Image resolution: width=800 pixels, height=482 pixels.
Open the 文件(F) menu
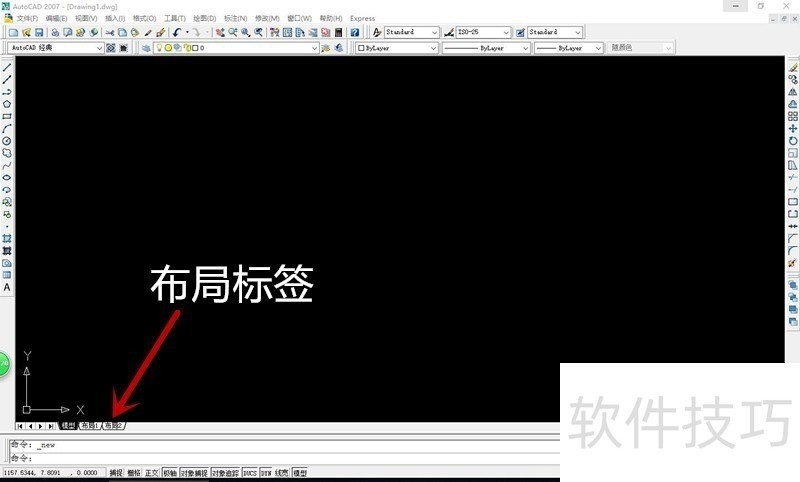(x=27, y=18)
